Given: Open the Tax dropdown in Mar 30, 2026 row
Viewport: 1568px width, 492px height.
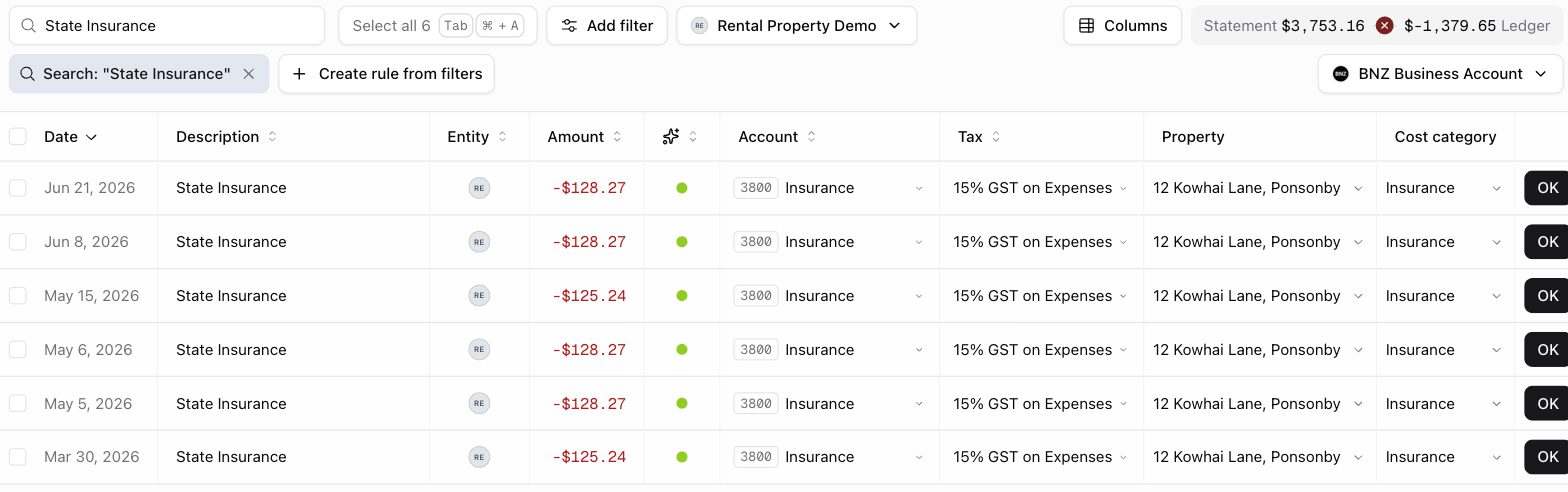Looking at the screenshot, I should (1041, 457).
